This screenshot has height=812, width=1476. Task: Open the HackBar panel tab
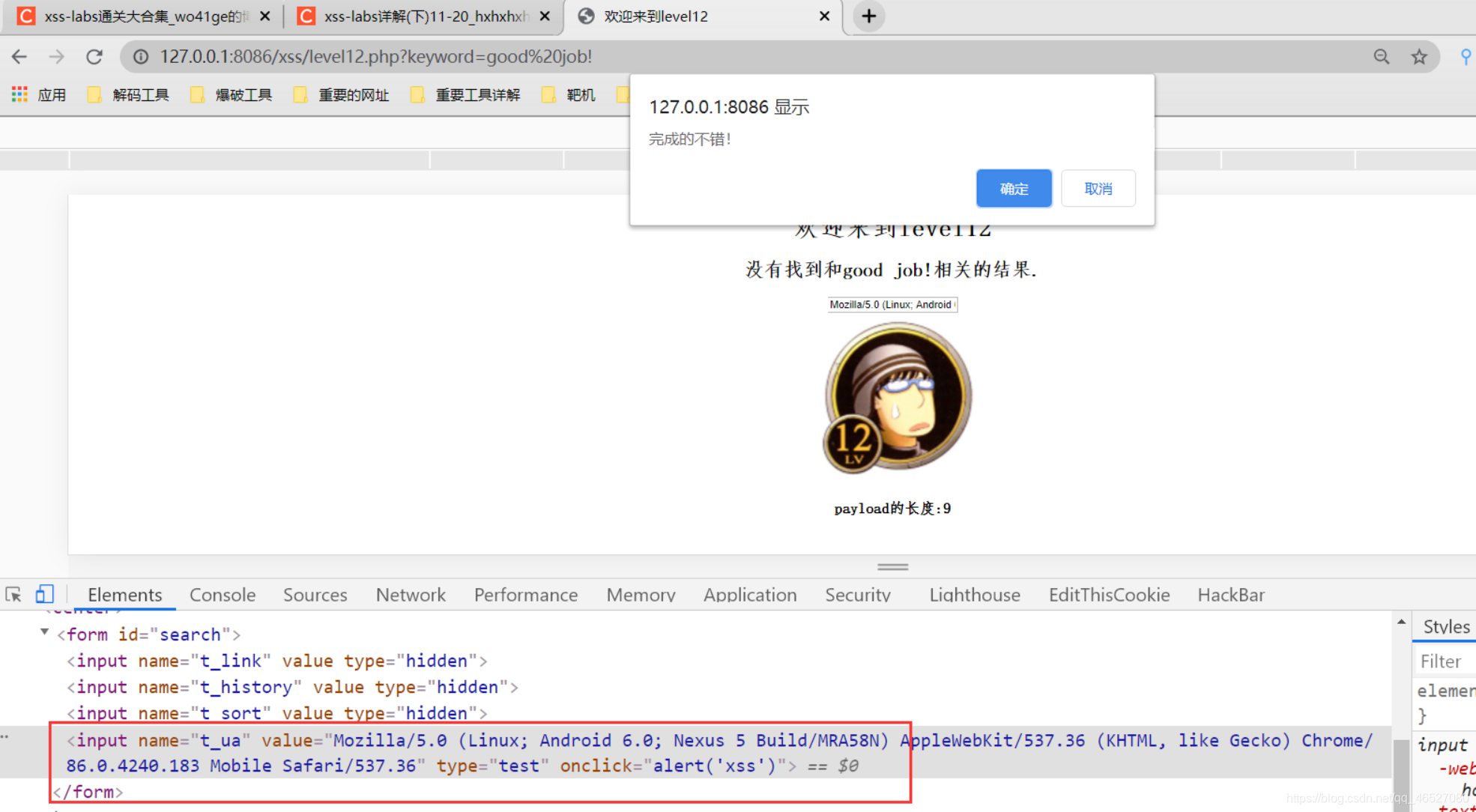tap(1230, 595)
